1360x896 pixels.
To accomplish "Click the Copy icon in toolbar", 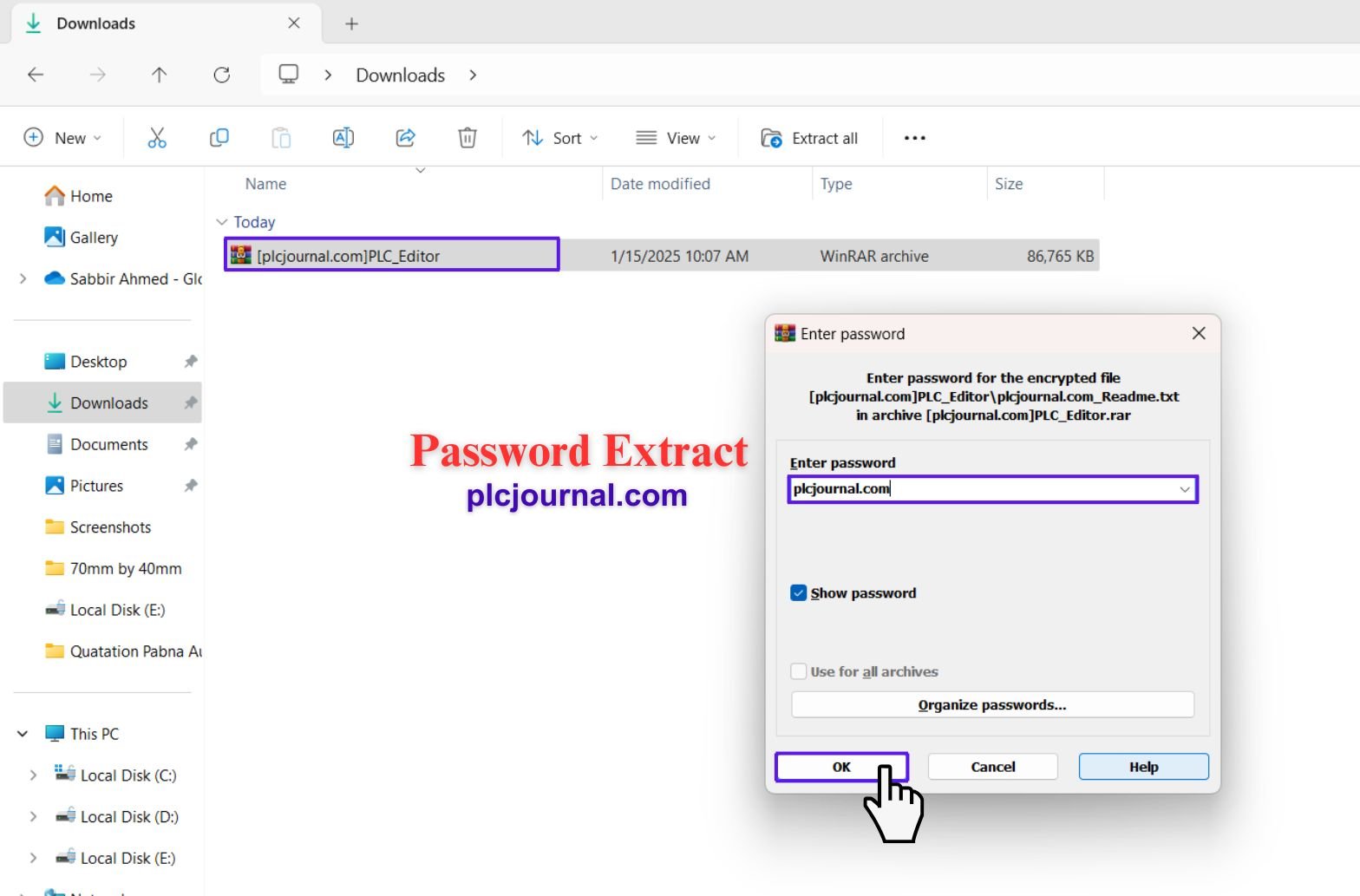I will 219,138.
